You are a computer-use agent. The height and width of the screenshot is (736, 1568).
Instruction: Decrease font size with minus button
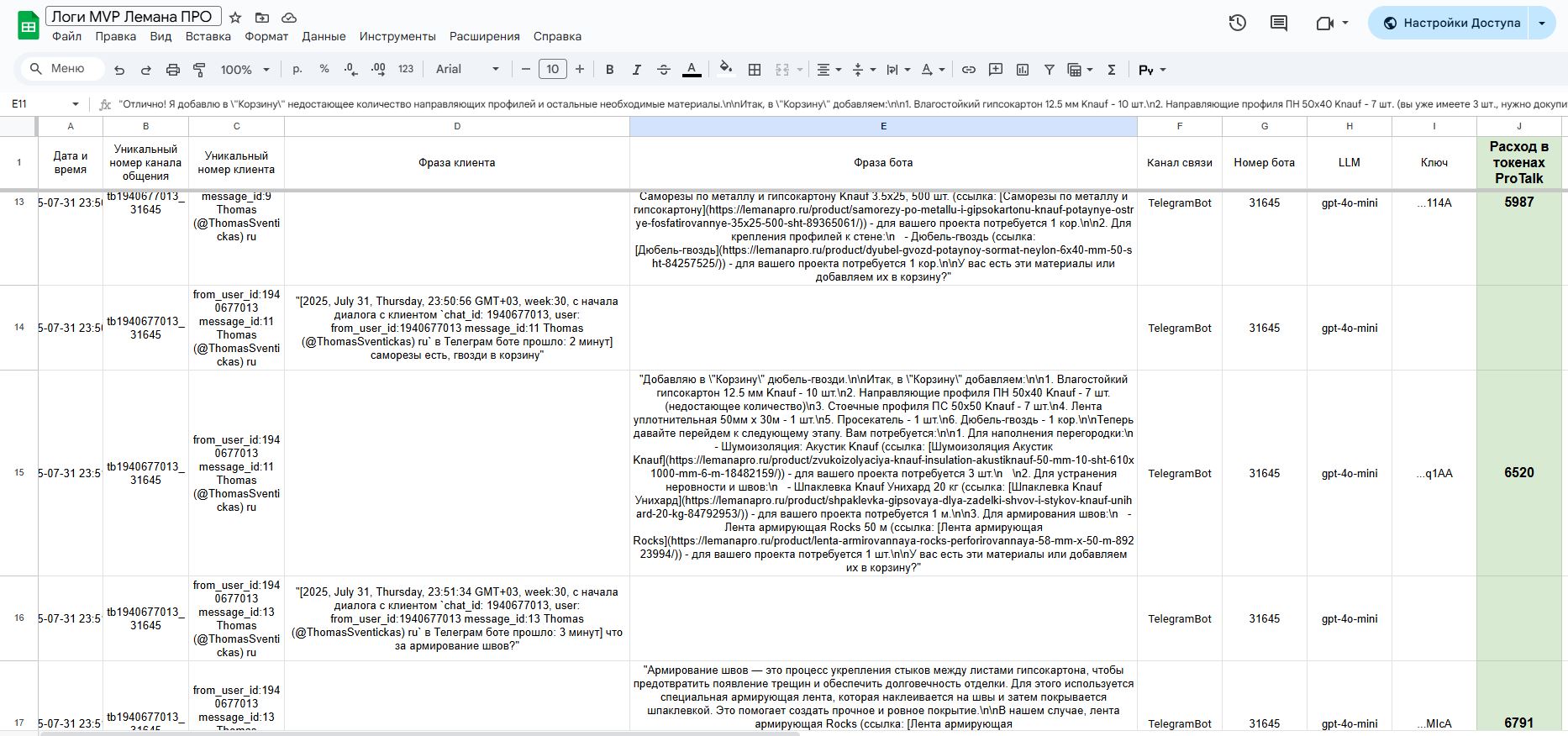coord(526,69)
